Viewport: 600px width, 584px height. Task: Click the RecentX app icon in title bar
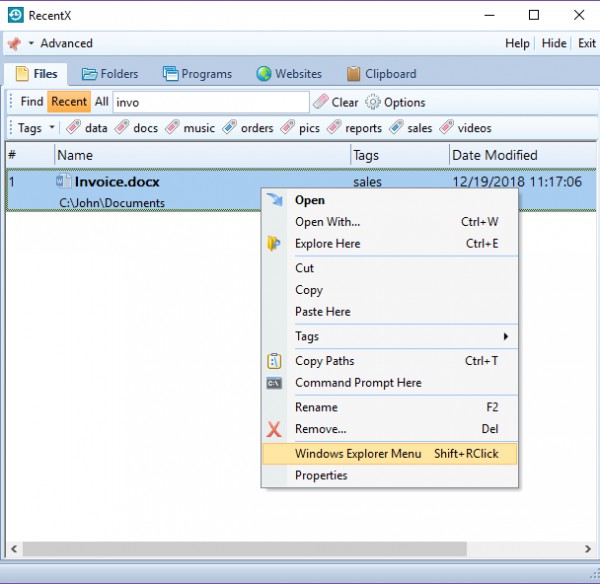coord(16,15)
